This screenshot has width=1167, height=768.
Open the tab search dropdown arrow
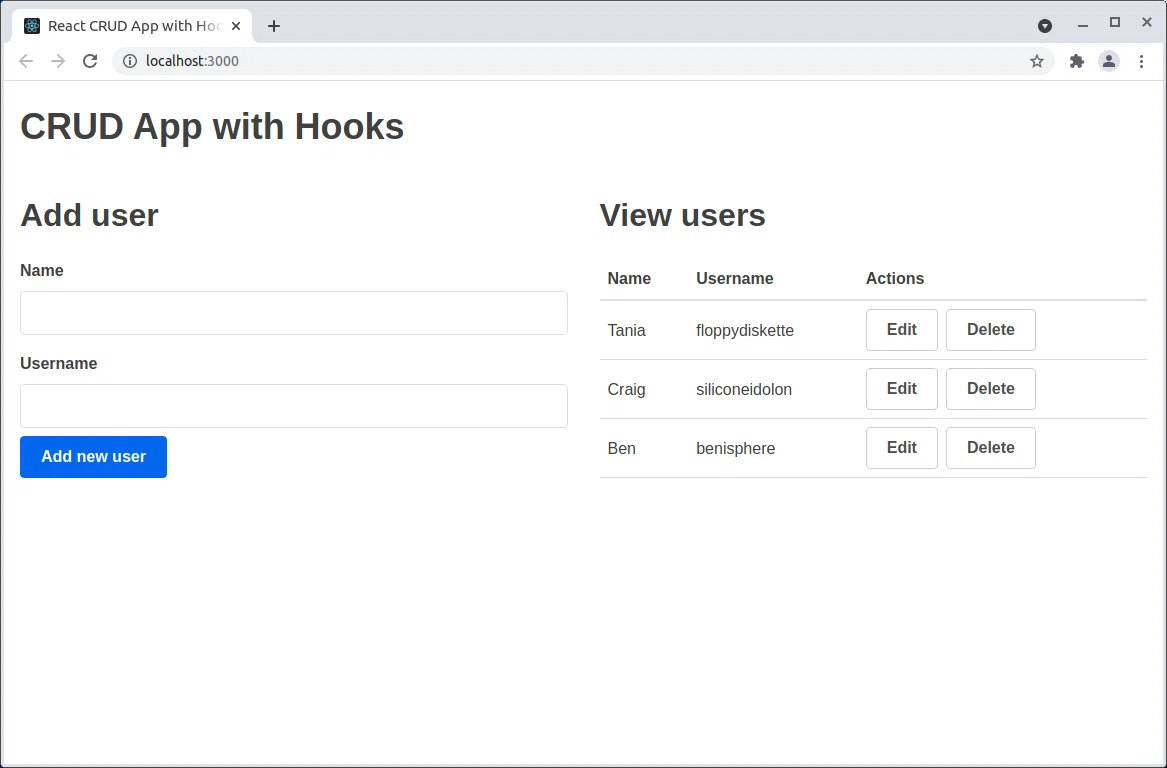(1045, 26)
